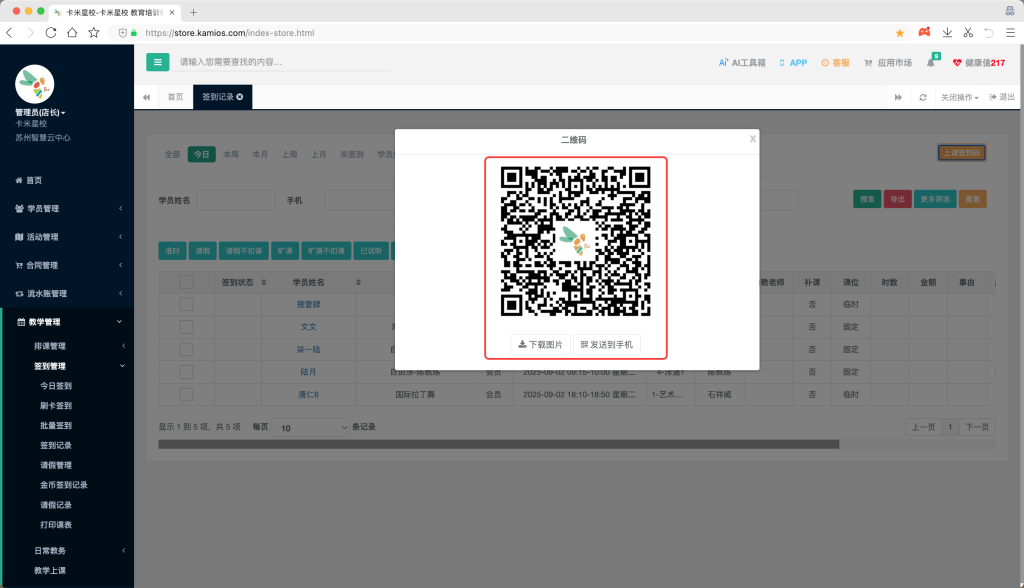The image size is (1024, 588).
Task: Expand 流水账管理 in the sidebar
Action: (67, 294)
